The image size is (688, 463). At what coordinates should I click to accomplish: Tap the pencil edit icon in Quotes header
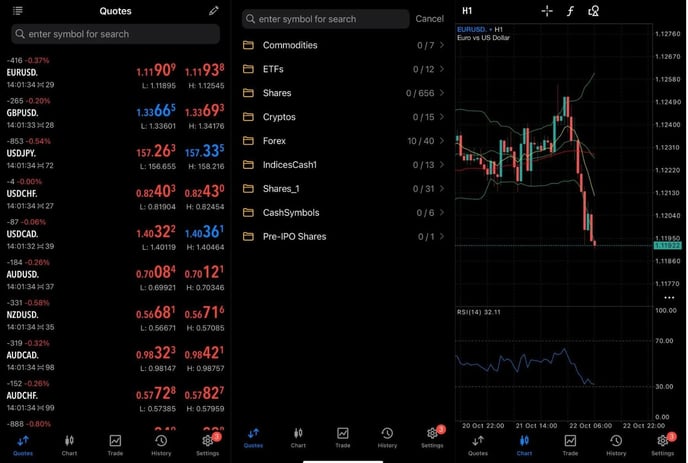click(x=214, y=11)
